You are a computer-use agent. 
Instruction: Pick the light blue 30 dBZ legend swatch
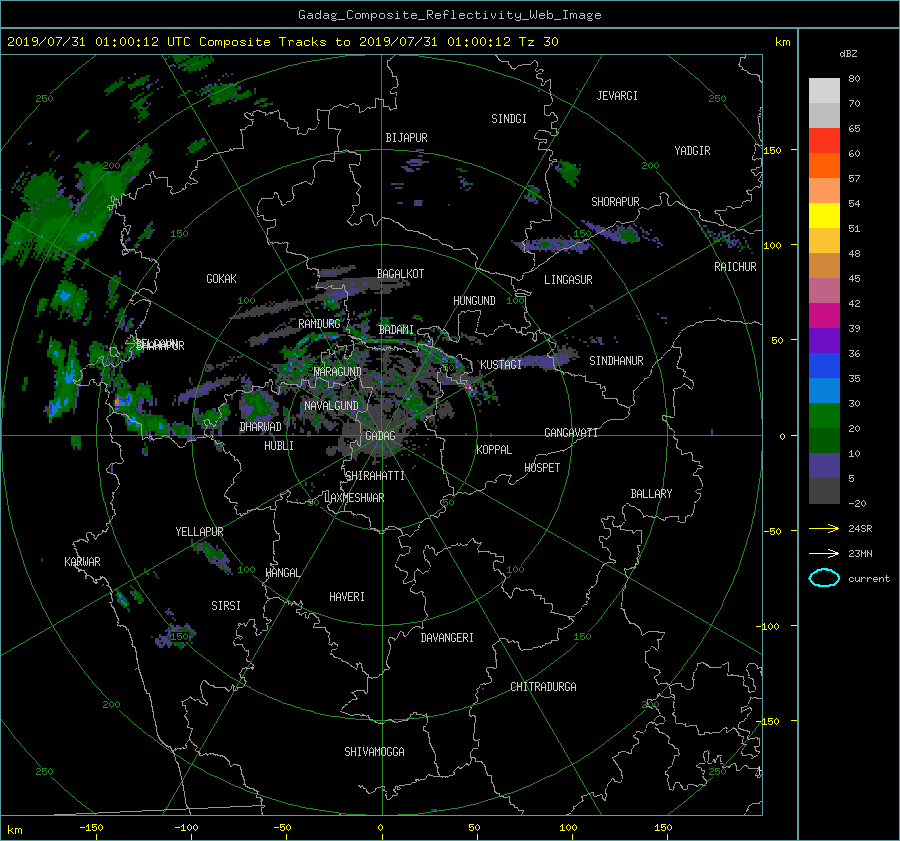click(x=824, y=390)
